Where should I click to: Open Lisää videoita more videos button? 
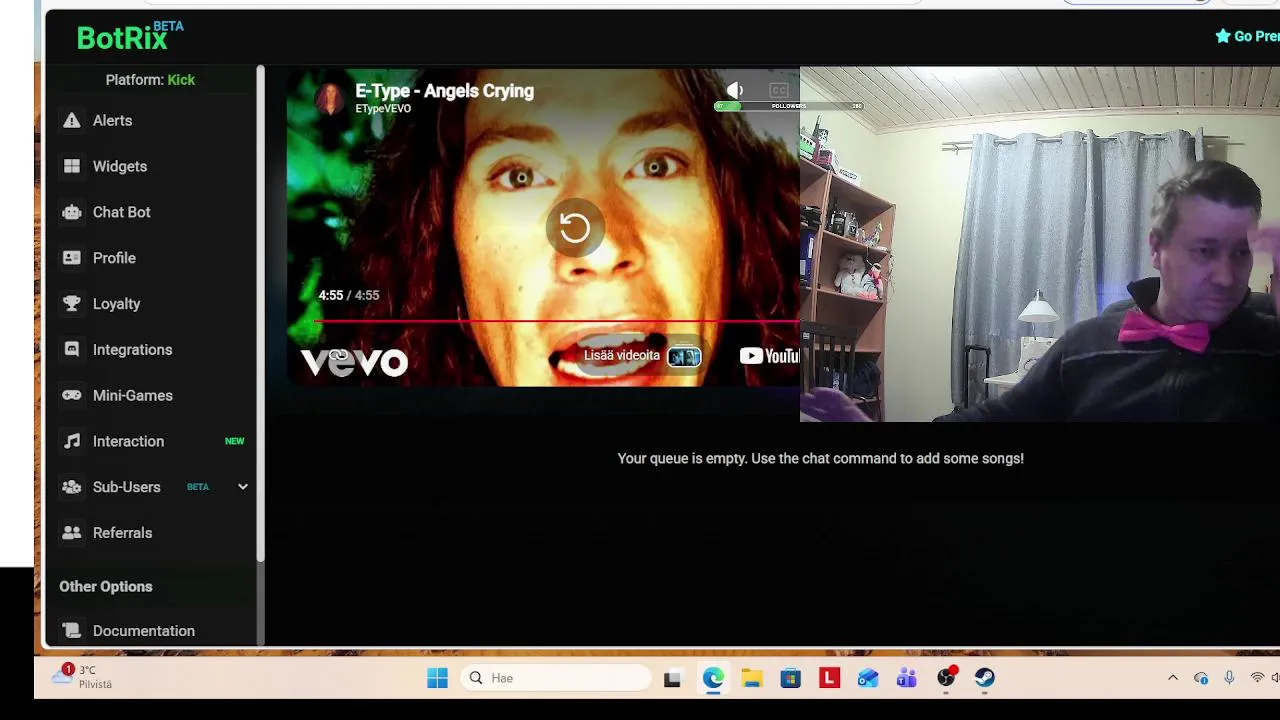coord(644,356)
